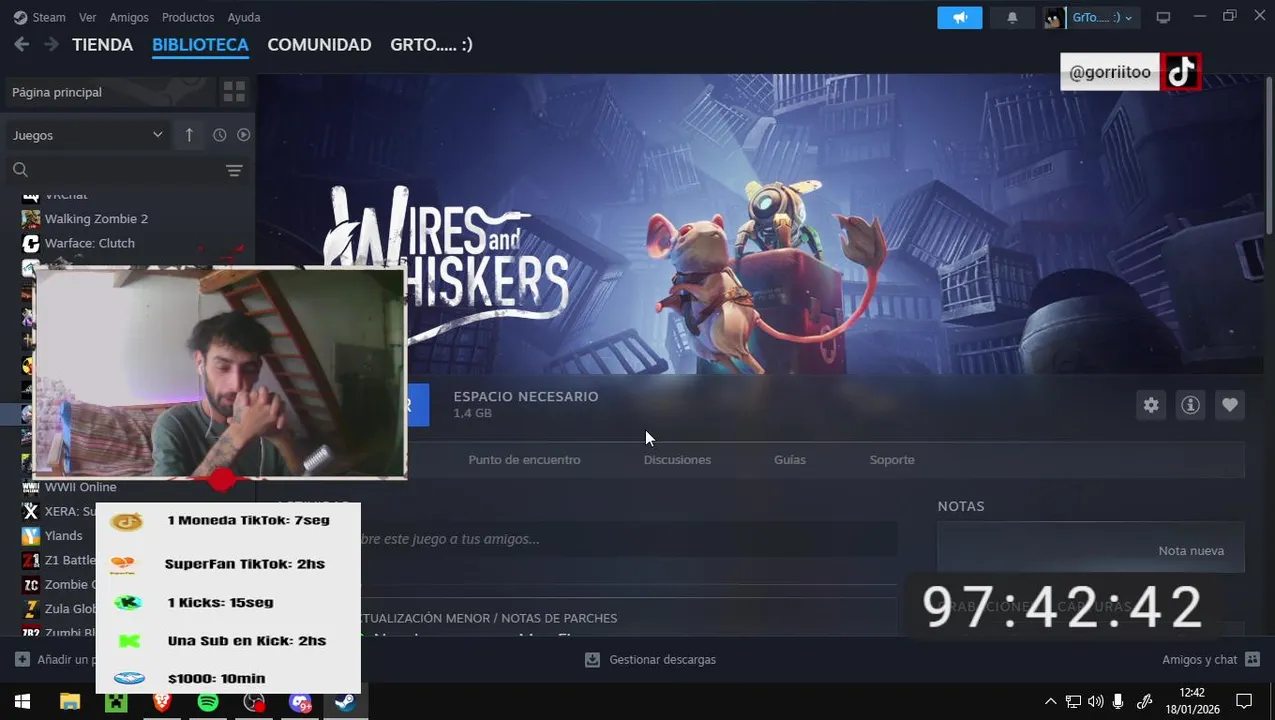Image resolution: width=1275 pixels, height=720 pixels.
Task: Select Ylands in the game list
Action: point(63,536)
